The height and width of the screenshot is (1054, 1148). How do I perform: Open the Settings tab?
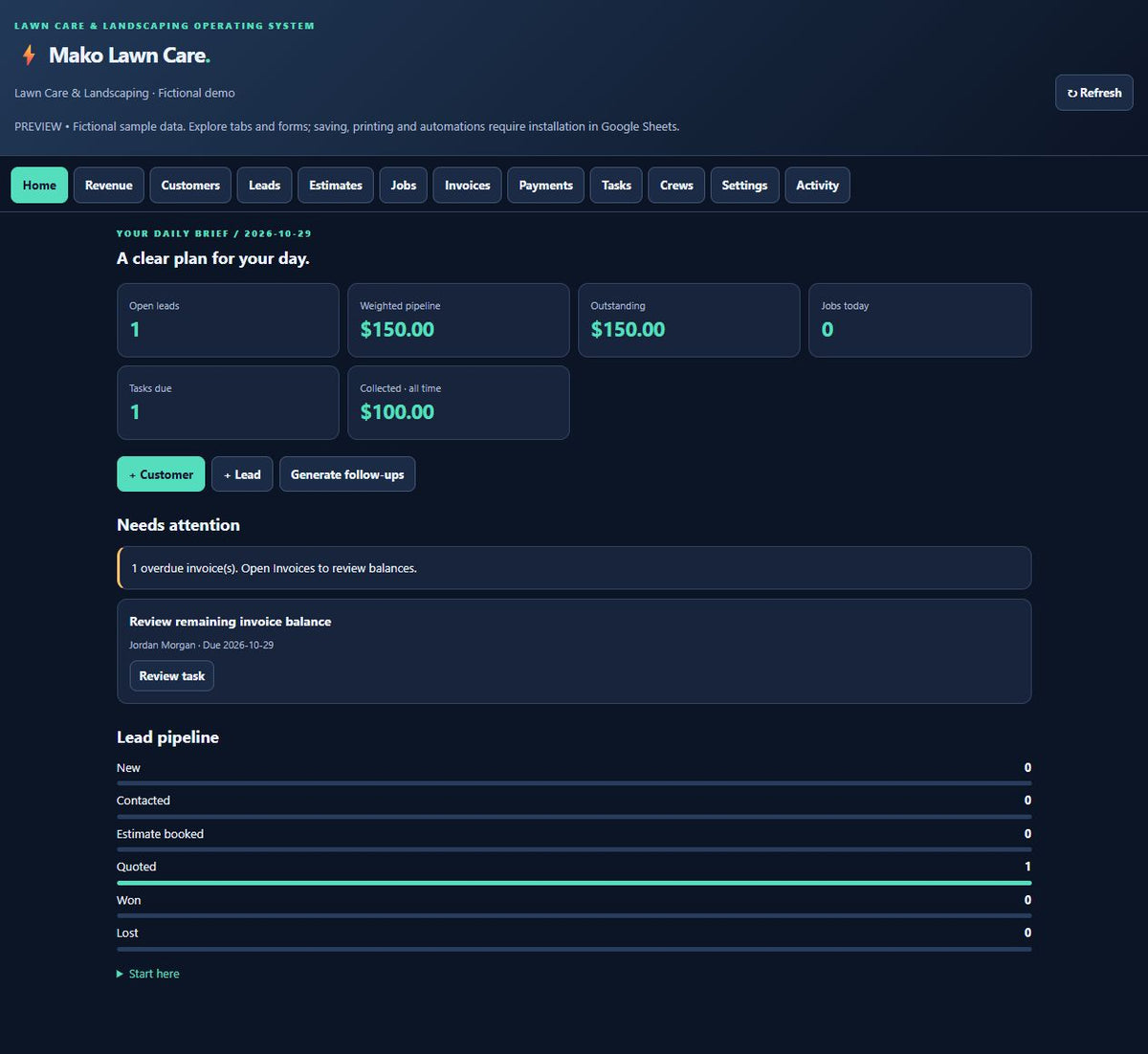tap(744, 186)
